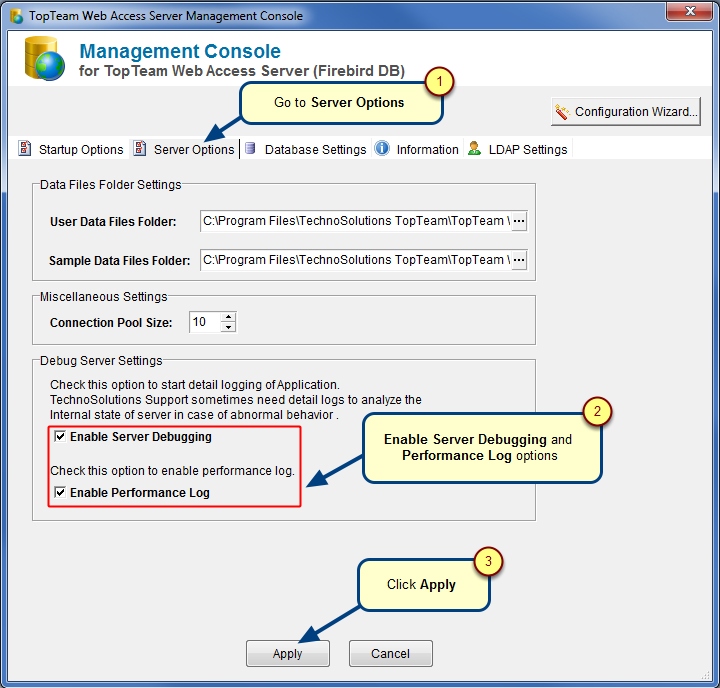This screenshot has height=688, width=720.
Task: Browse for Sample Data Files Folder
Action: click(x=519, y=260)
